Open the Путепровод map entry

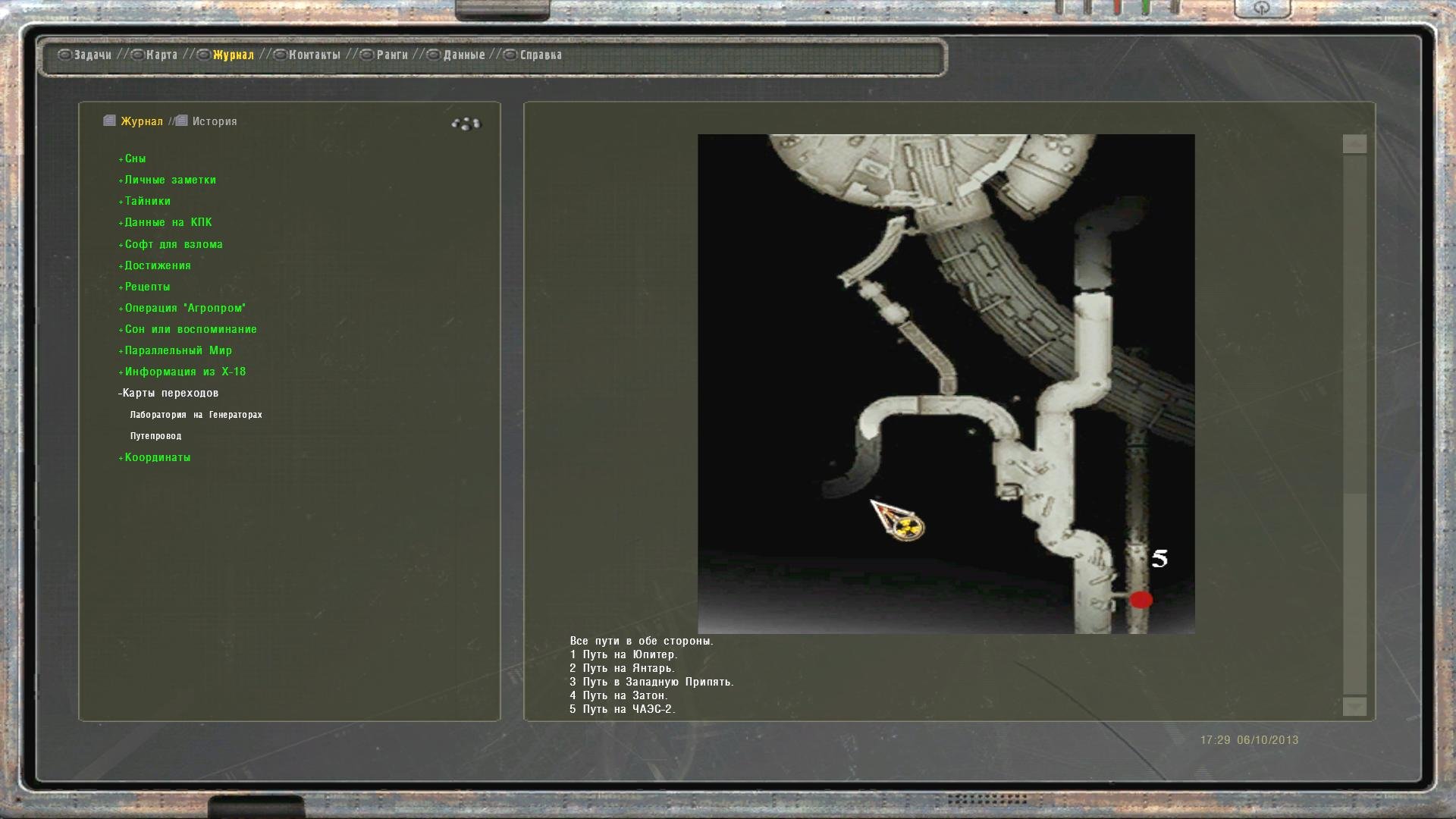point(155,436)
